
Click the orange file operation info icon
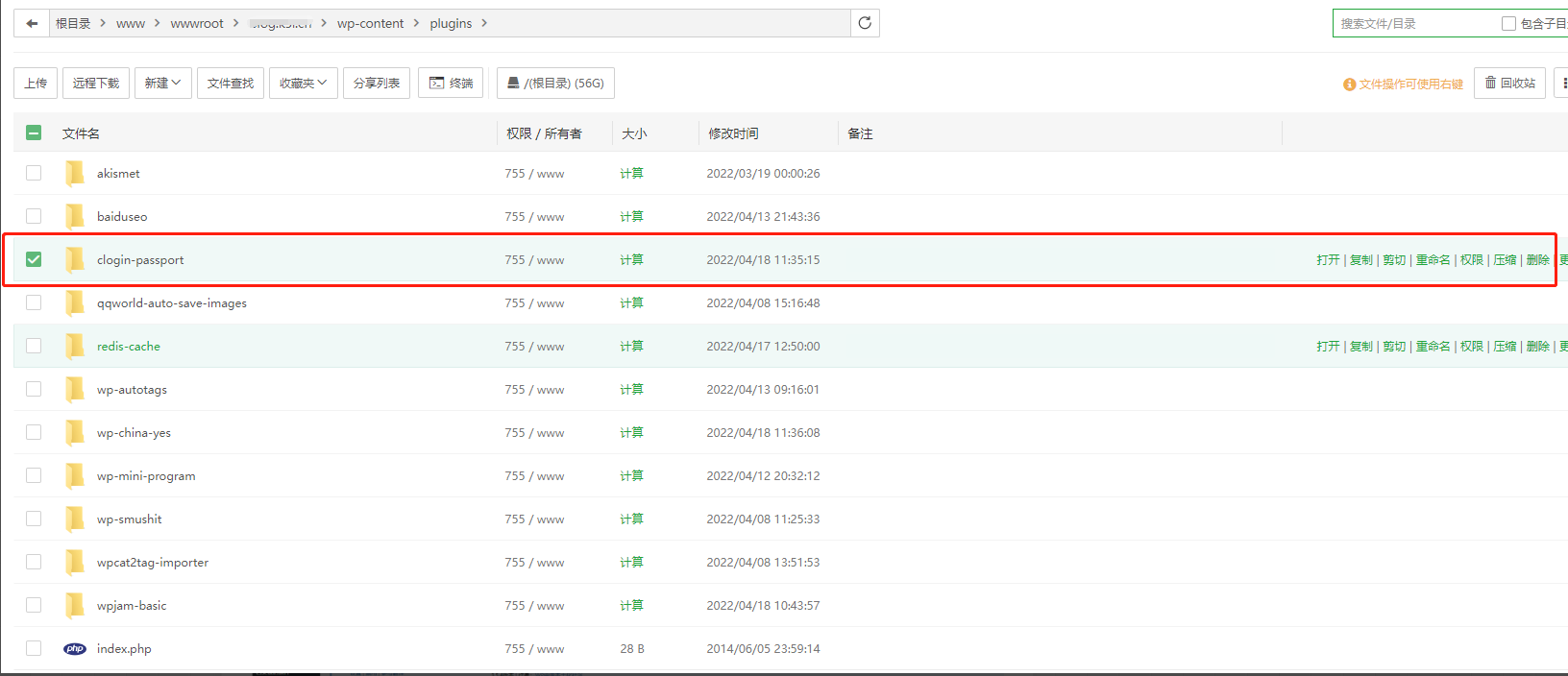pos(1349,84)
